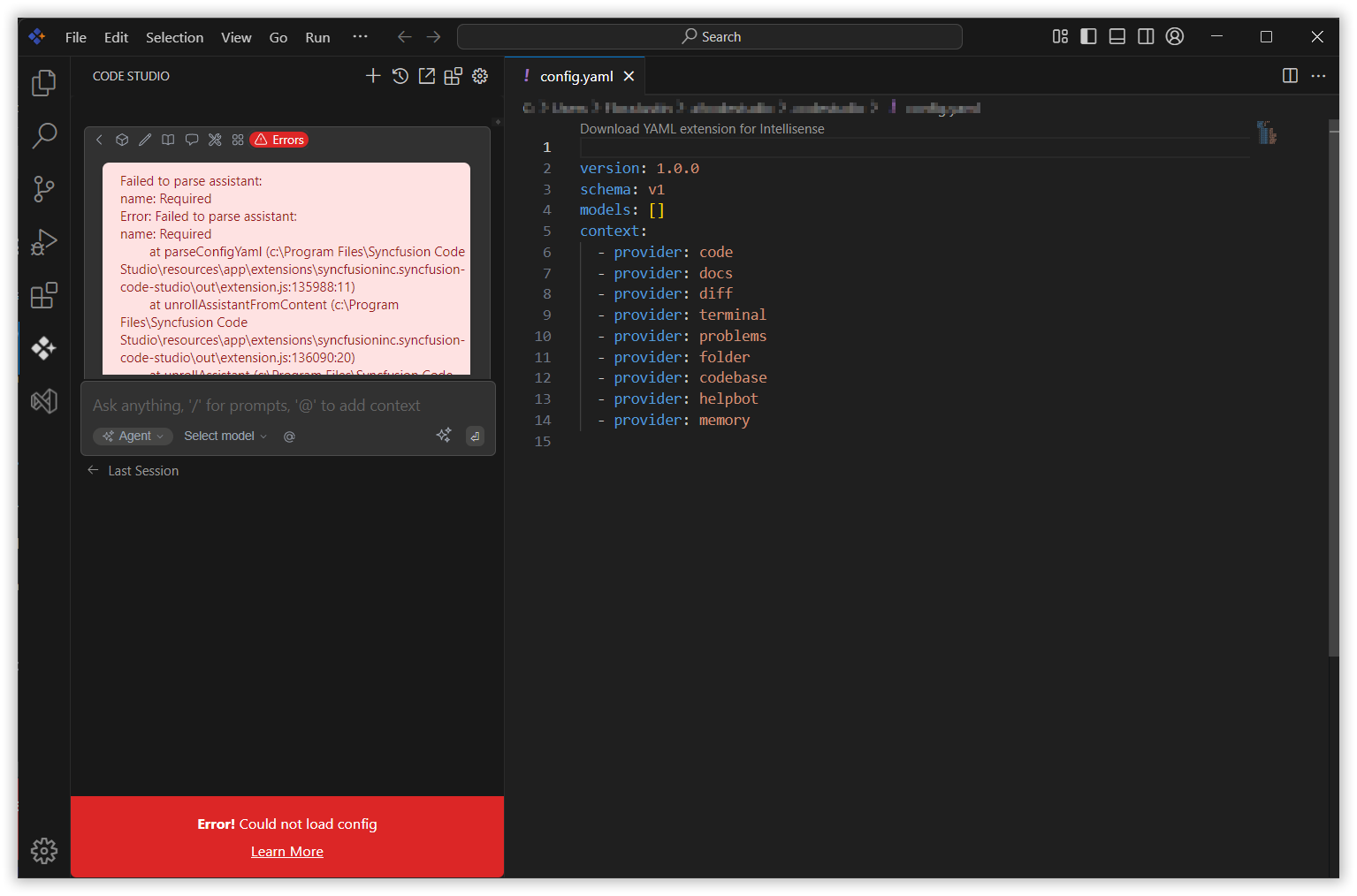Open chat in a new window
The width and height of the screenshot is (1357, 896).
coord(426,76)
